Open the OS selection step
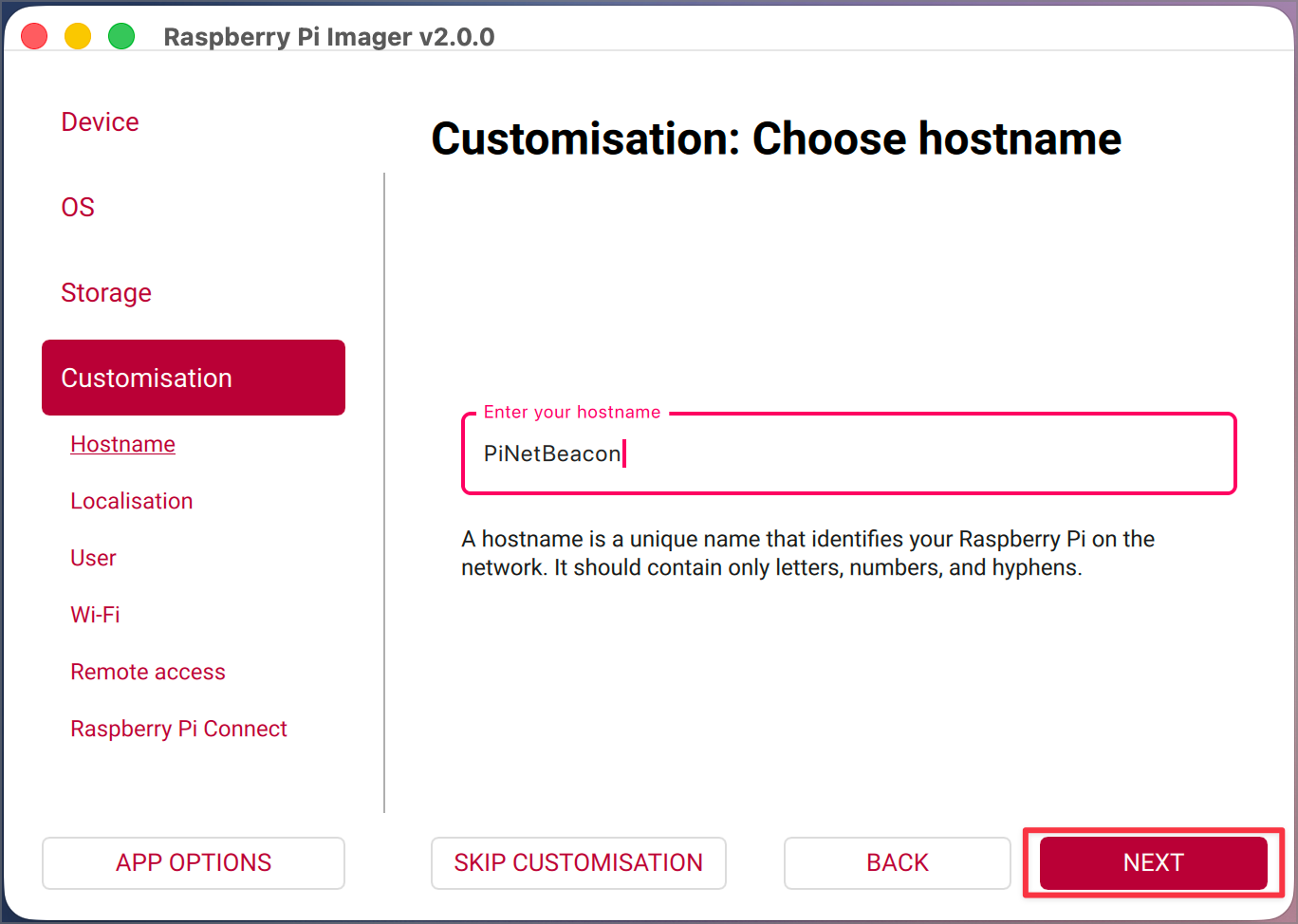The image size is (1298, 924). pyautogui.click(x=78, y=207)
